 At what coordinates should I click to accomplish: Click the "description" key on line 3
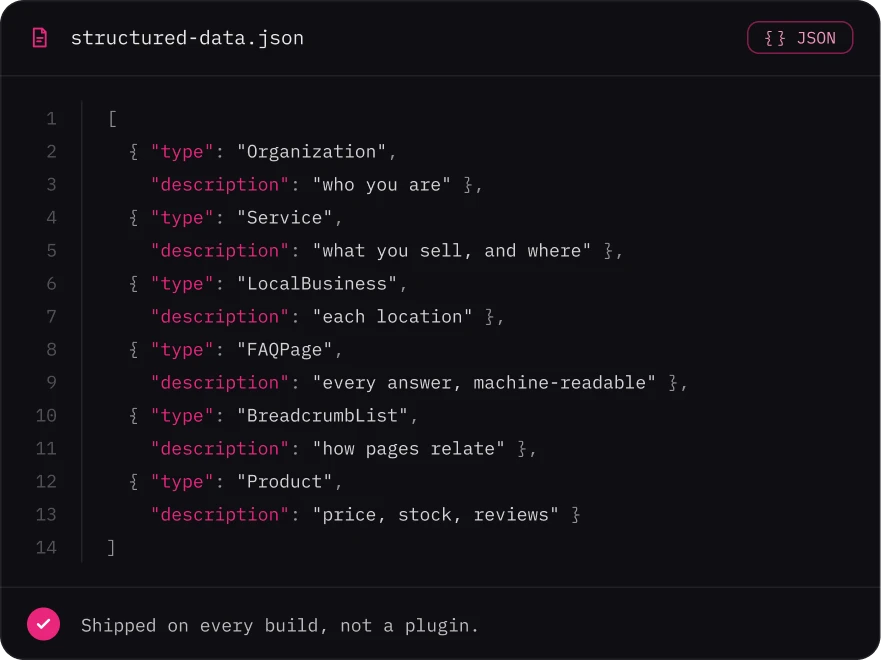[220, 185]
